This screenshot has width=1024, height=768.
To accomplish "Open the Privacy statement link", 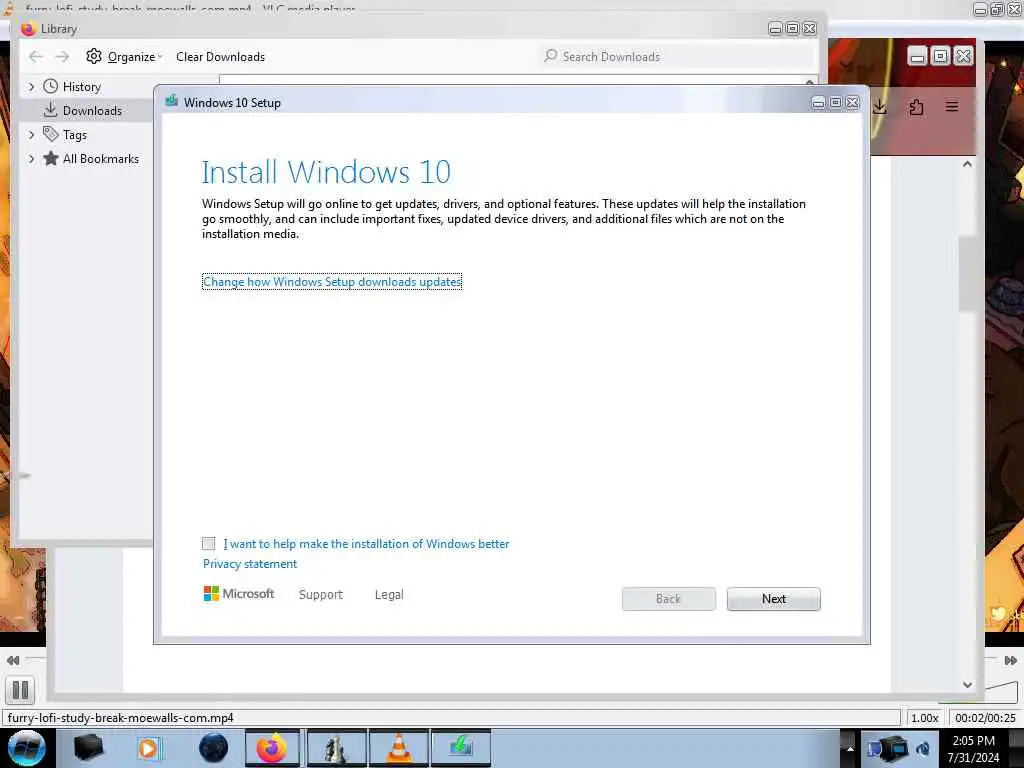I will click(249, 564).
